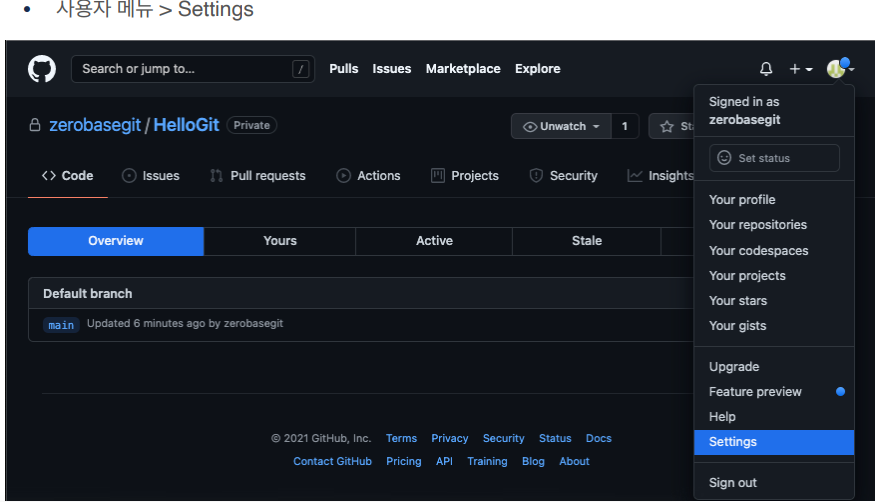Select the Stale branches filter

[587, 241]
